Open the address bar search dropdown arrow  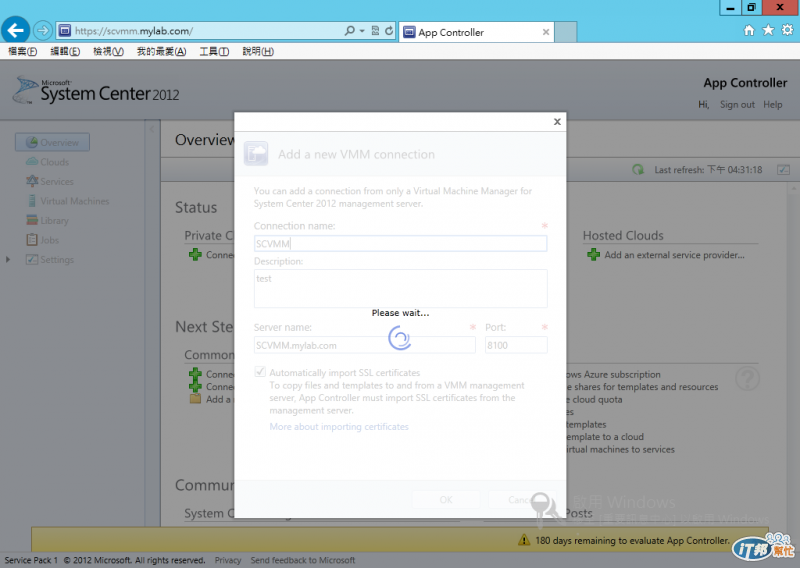pyautogui.click(x=362, y=31)
